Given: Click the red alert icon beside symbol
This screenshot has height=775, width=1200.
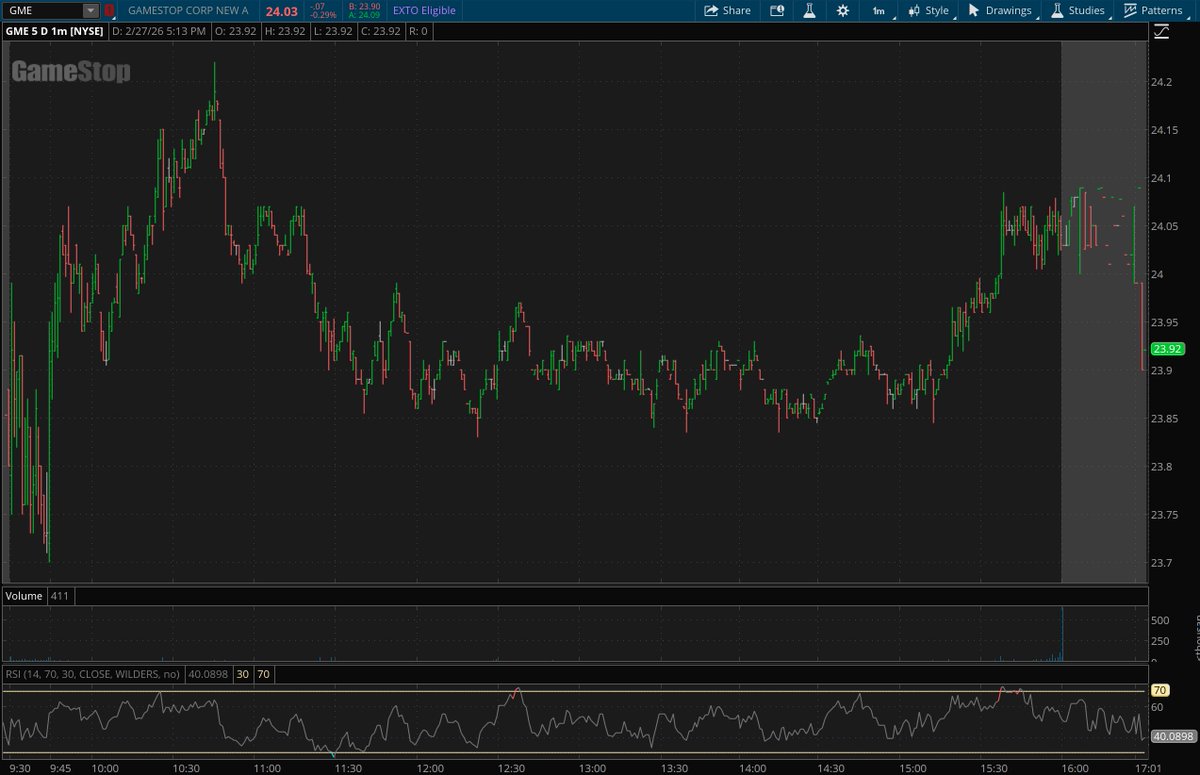Looking at the screenshot, I should 109,10.
